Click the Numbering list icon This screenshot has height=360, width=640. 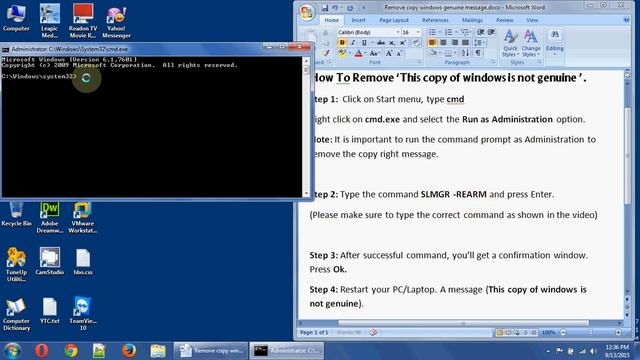point(449,32)
